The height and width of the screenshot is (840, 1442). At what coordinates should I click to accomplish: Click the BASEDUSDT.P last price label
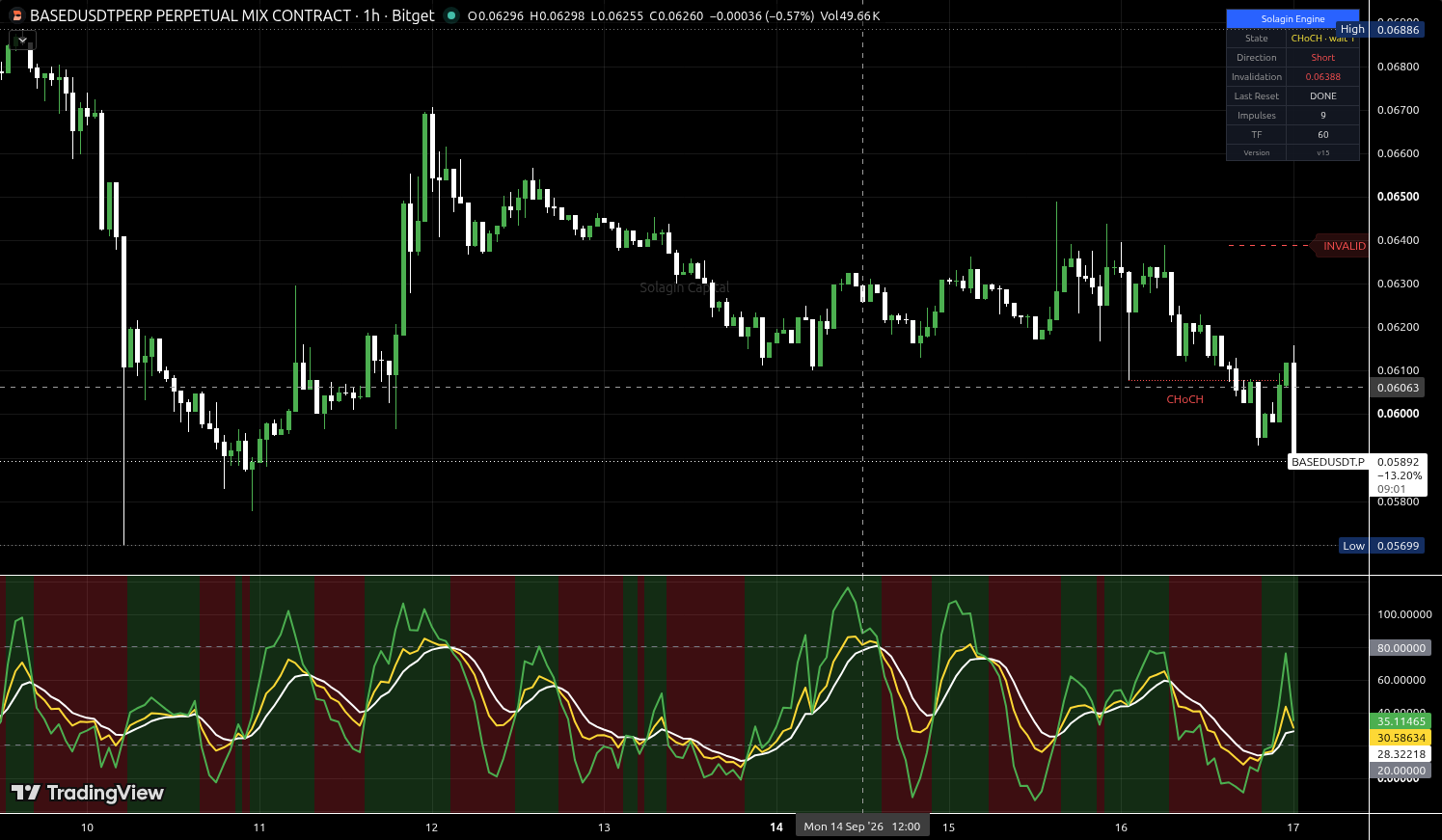click(x=1327, y=462)
